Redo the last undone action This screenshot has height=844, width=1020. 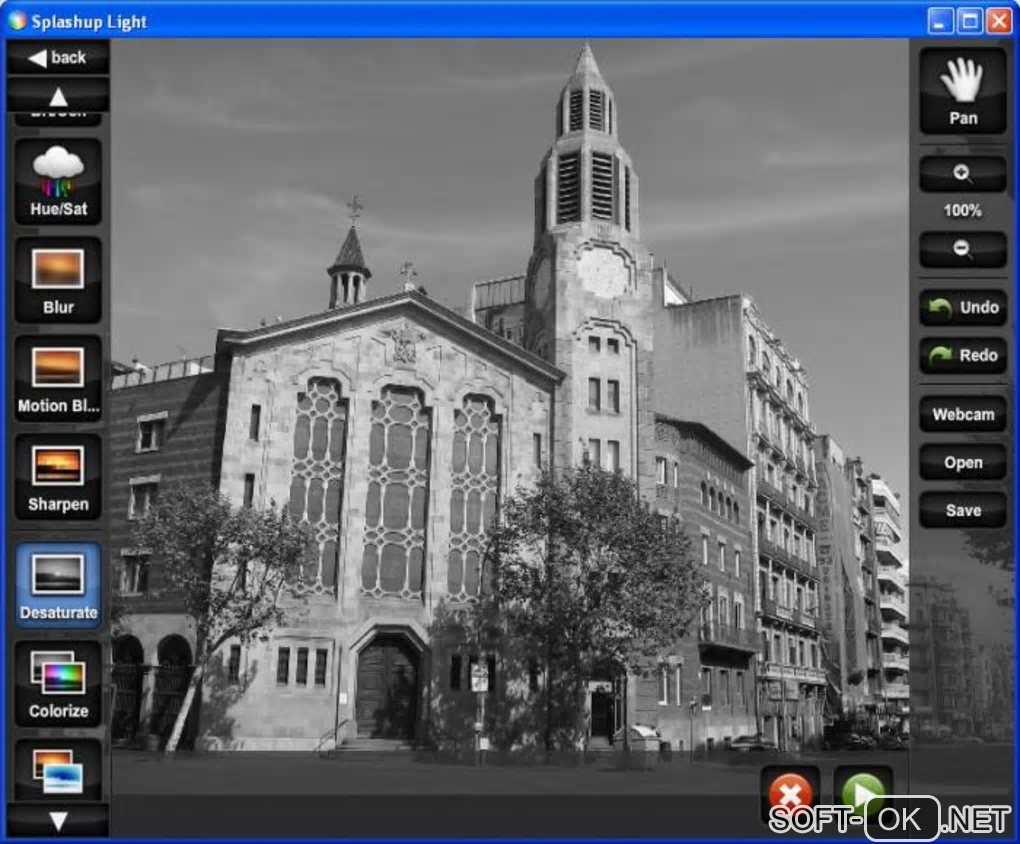963,355
